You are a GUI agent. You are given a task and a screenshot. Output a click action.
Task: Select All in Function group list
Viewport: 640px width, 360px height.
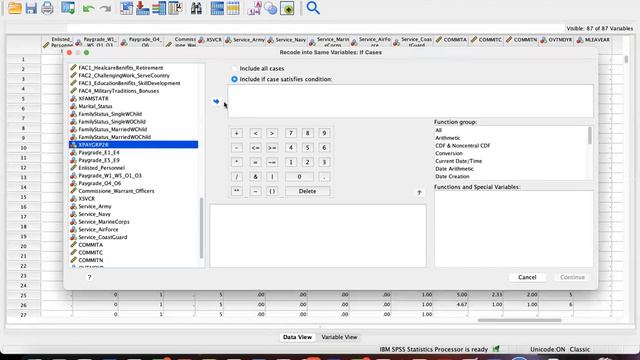coord(438,130)
